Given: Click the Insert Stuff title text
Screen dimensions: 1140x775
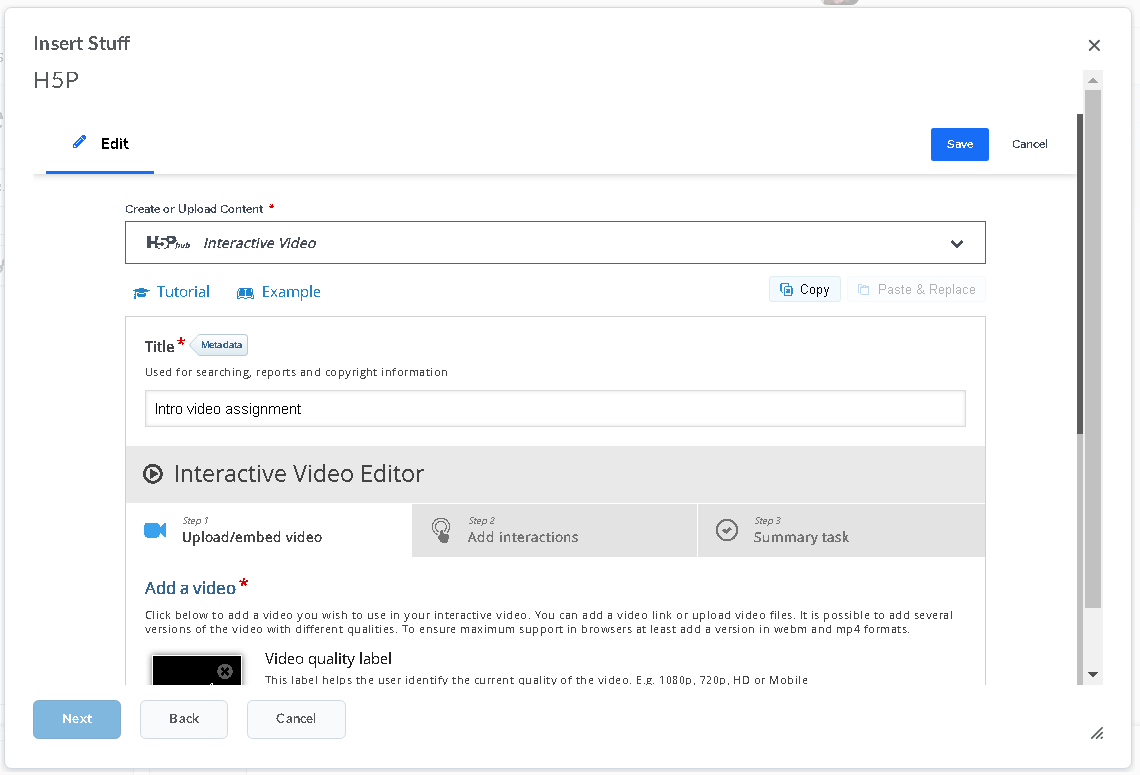Looking at the screenshot, I should (x=81, y=44).
